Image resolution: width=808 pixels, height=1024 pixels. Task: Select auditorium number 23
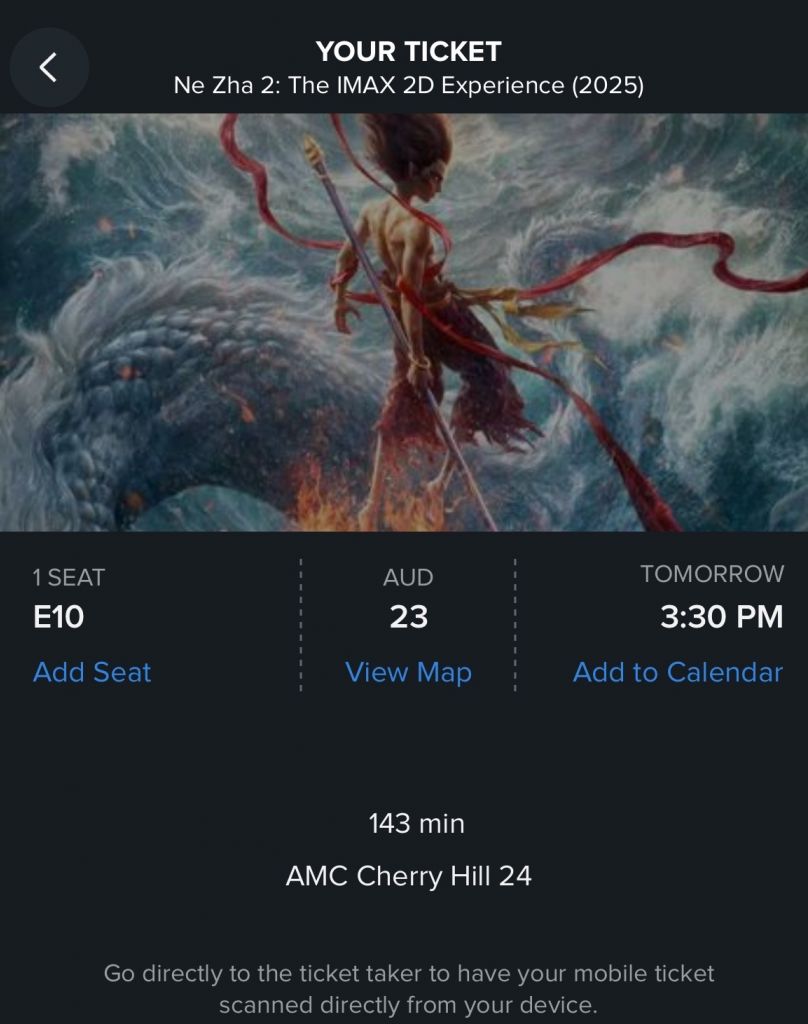point(408,616)
